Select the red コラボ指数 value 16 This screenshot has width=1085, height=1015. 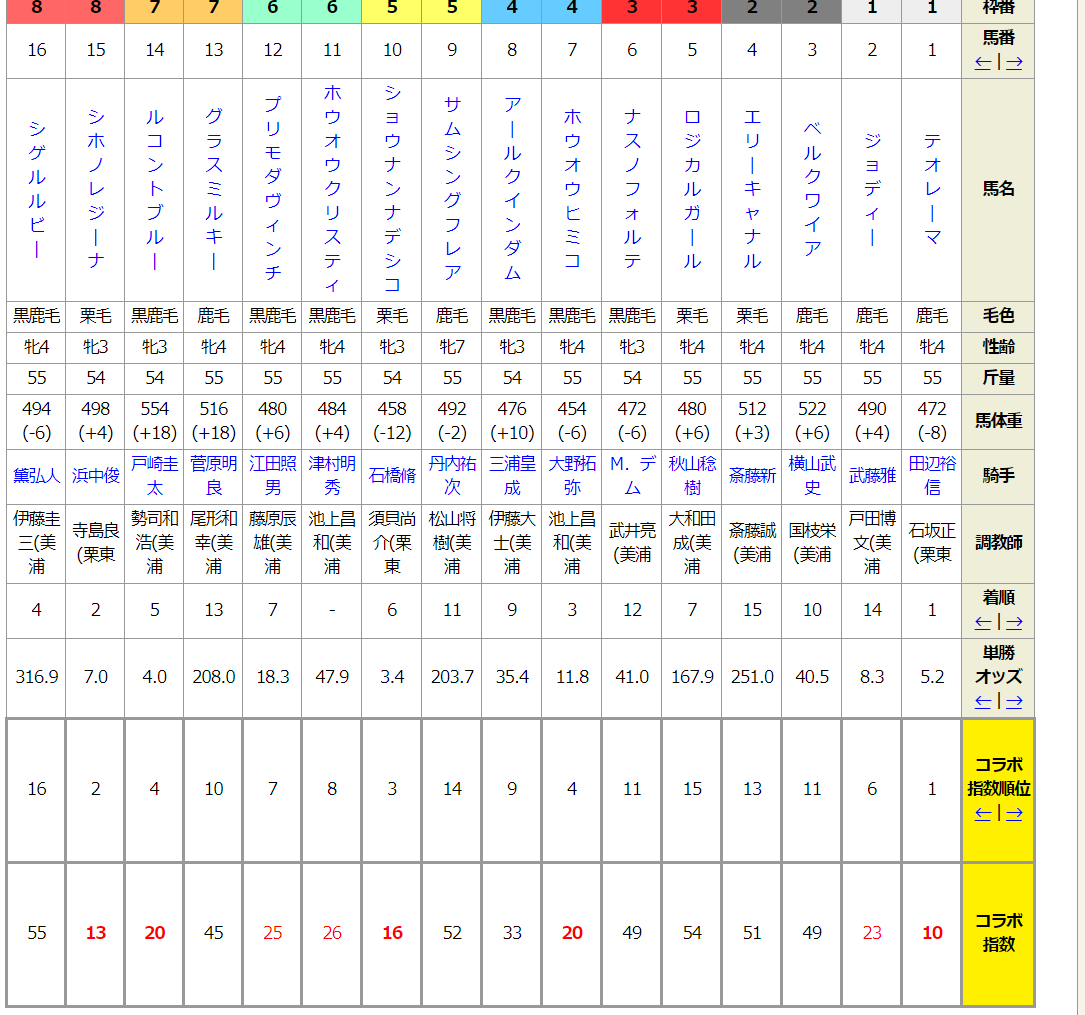click(392, 933)
